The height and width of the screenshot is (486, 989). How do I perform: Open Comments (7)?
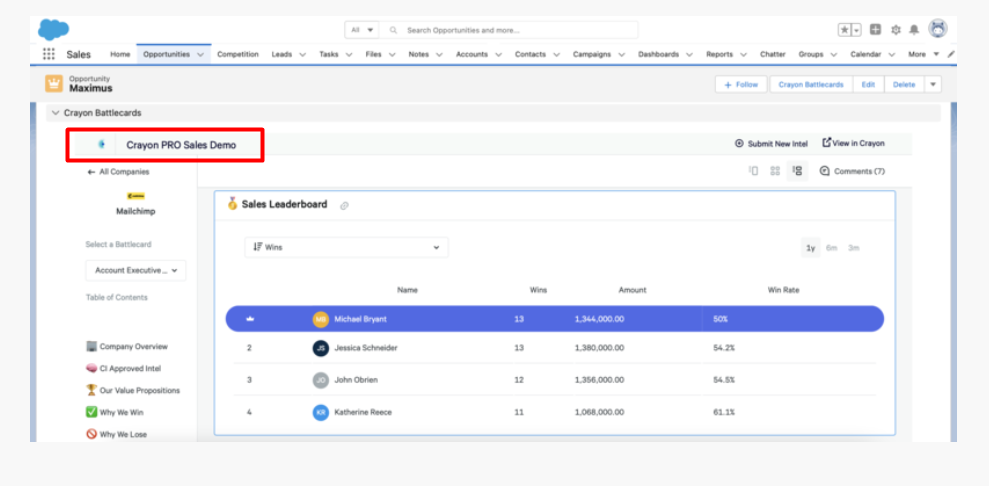tap(852, 171)
